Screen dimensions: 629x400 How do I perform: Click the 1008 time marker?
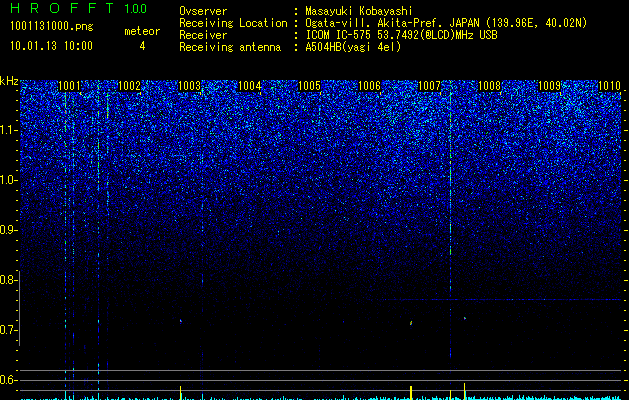tap(489, 85)
